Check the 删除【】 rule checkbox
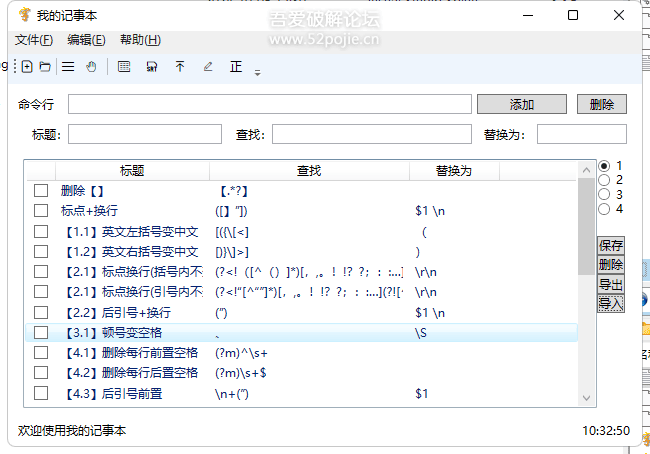This screenshot has width=650, height=454. point(41,191)
